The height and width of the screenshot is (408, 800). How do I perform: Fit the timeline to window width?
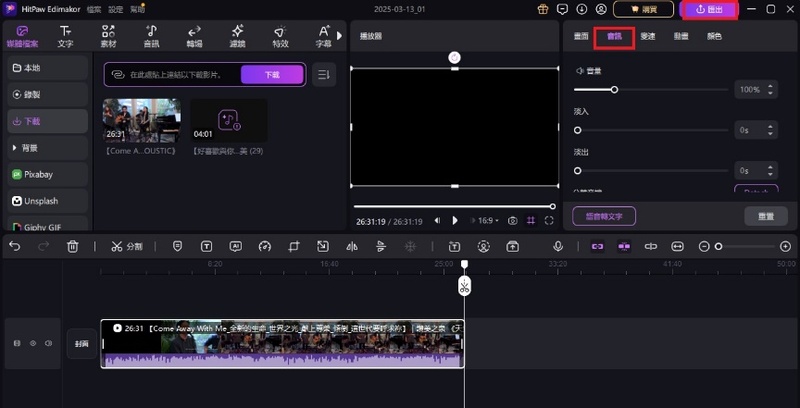point(677,247)
